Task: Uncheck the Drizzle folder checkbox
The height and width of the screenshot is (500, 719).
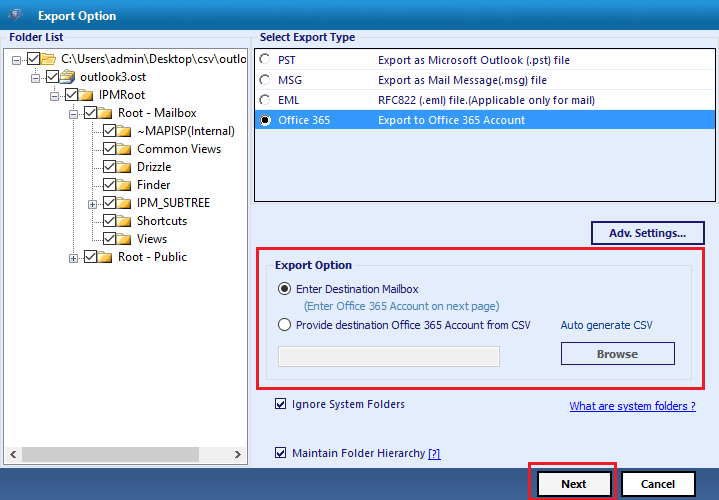Action: pos(109,167)
